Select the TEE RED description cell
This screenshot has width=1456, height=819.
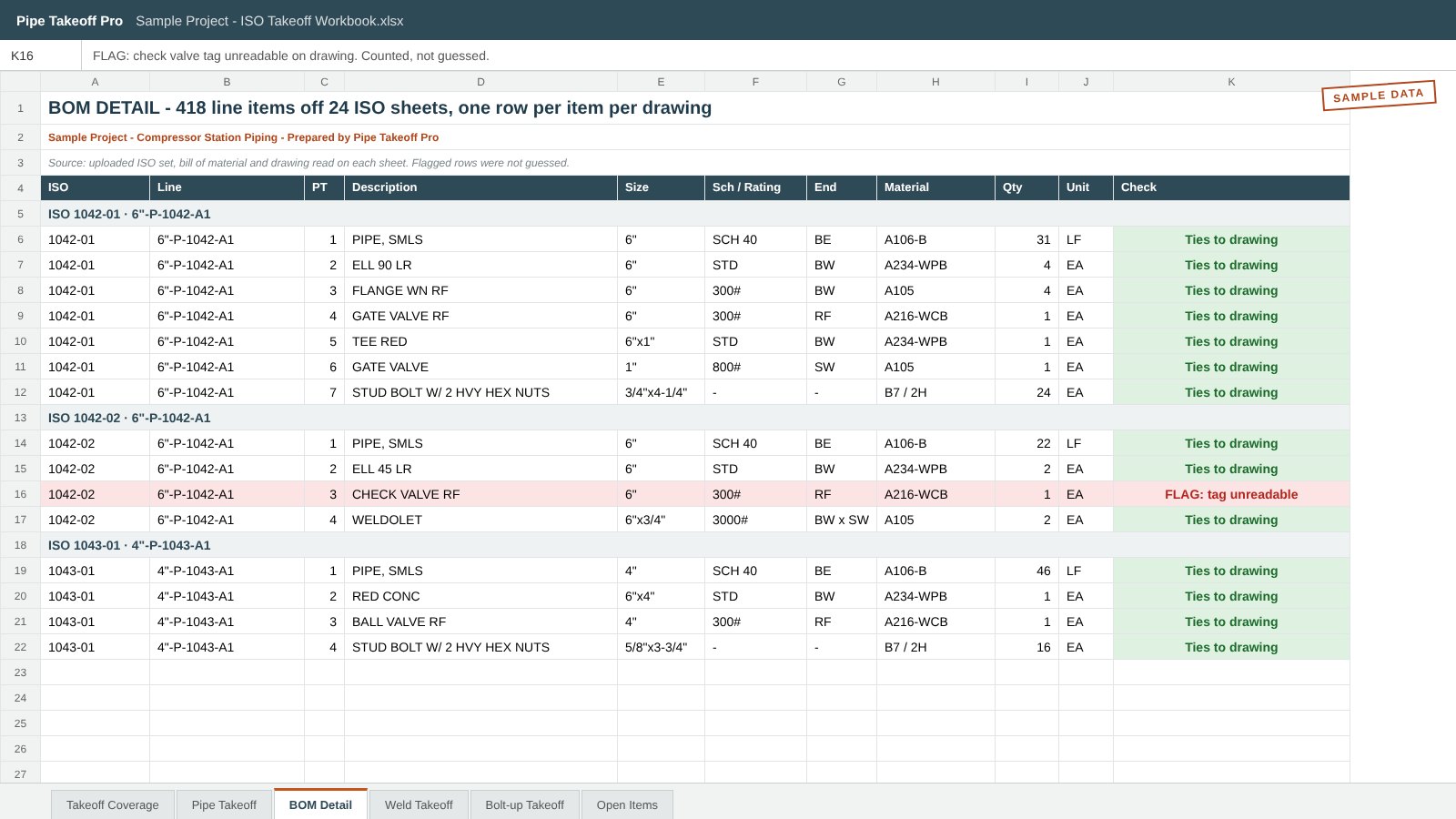(x=480, y=341)
